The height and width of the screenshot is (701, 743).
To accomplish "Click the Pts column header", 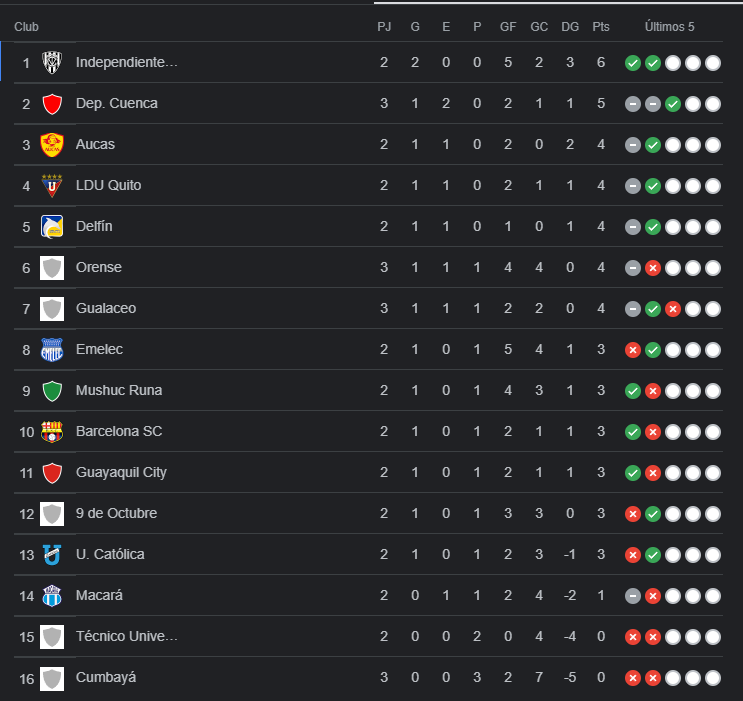I will coord(600,26).
